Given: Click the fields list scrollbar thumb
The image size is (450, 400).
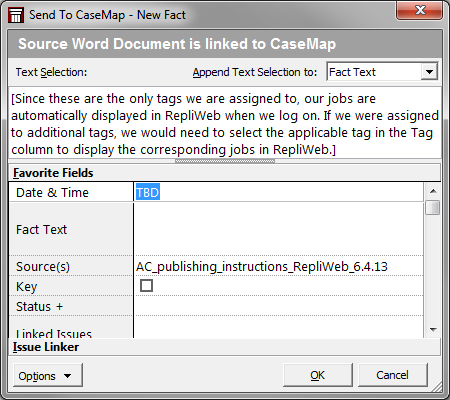Looking at the screenshot, I should tap(433, 208).
